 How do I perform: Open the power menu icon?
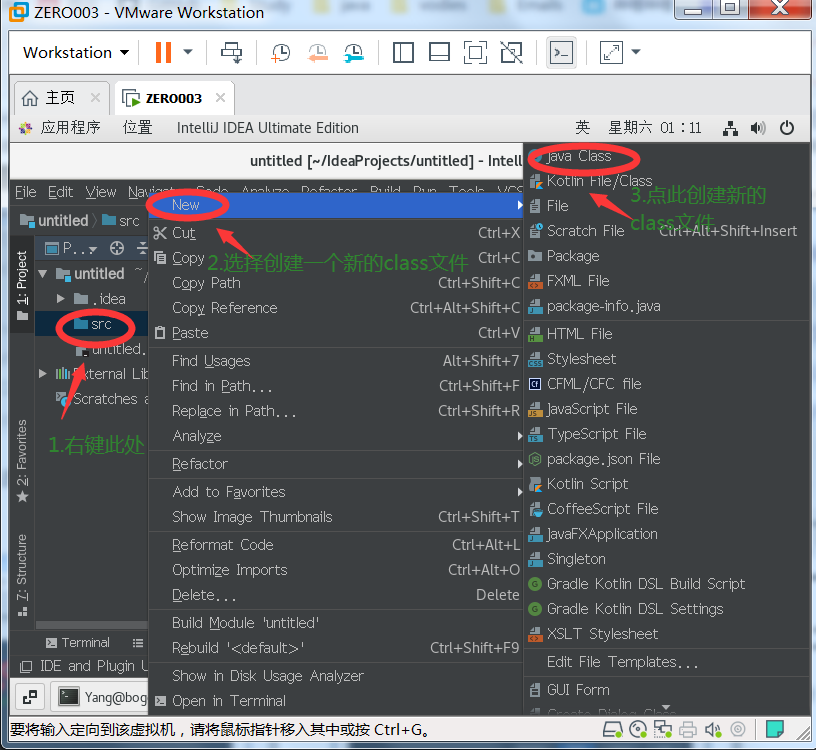(x=787, y=128)
